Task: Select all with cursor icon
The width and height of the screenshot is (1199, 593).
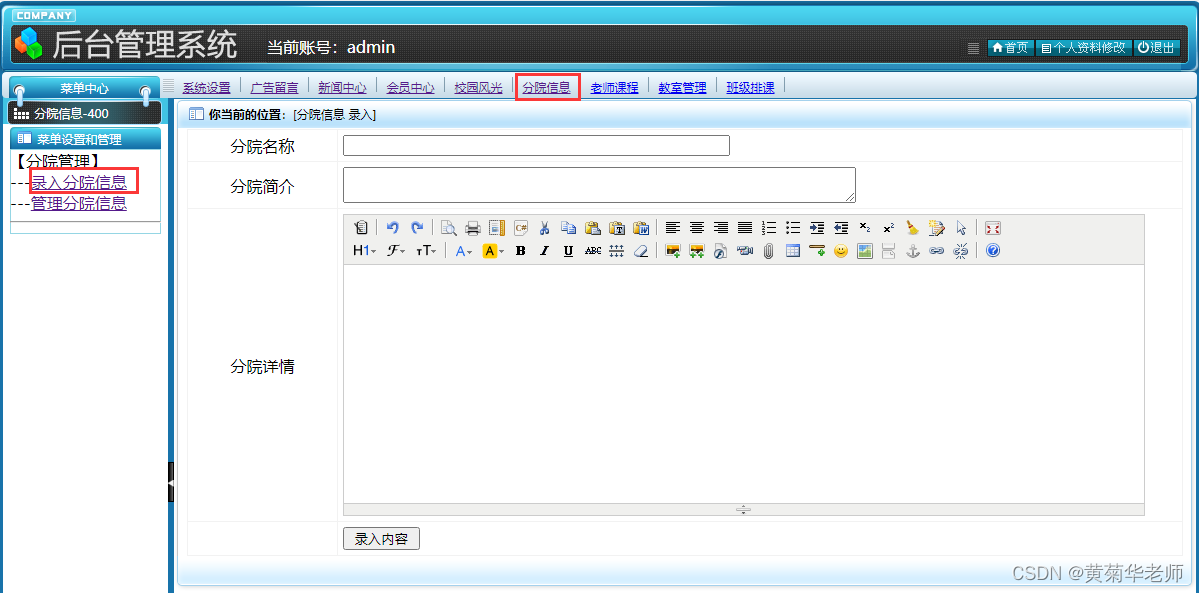Action: 961,228
